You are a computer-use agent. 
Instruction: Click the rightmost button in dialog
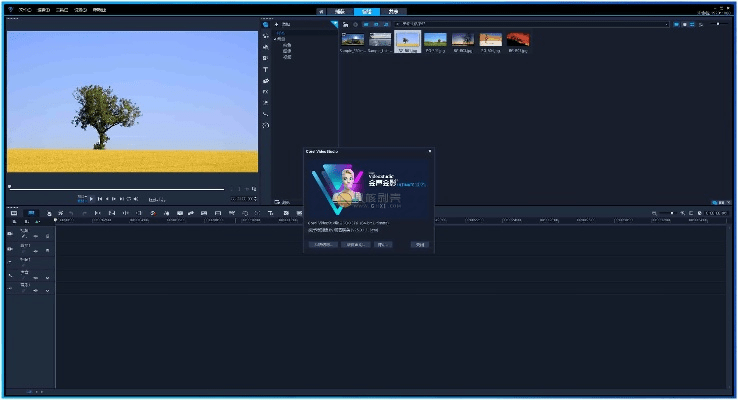(421, 243)
